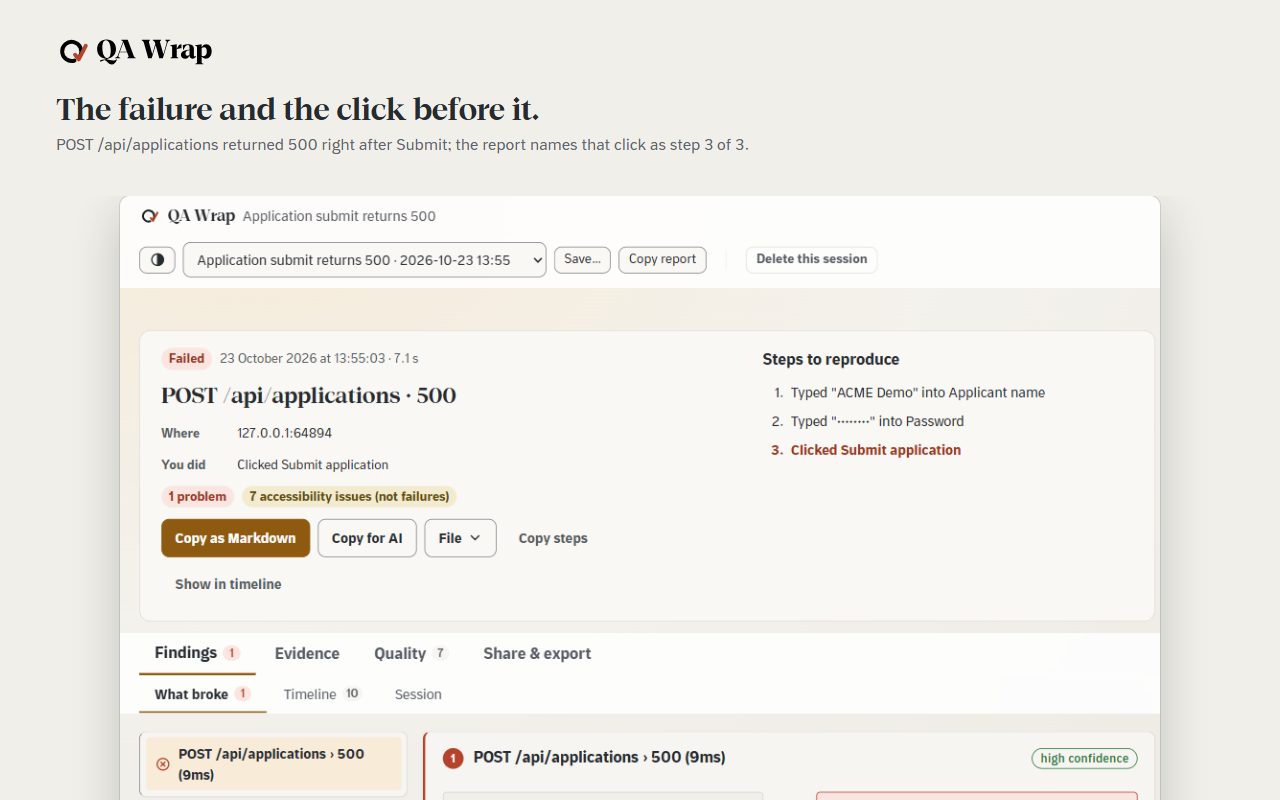Open the Quality tab

point(411,653)
